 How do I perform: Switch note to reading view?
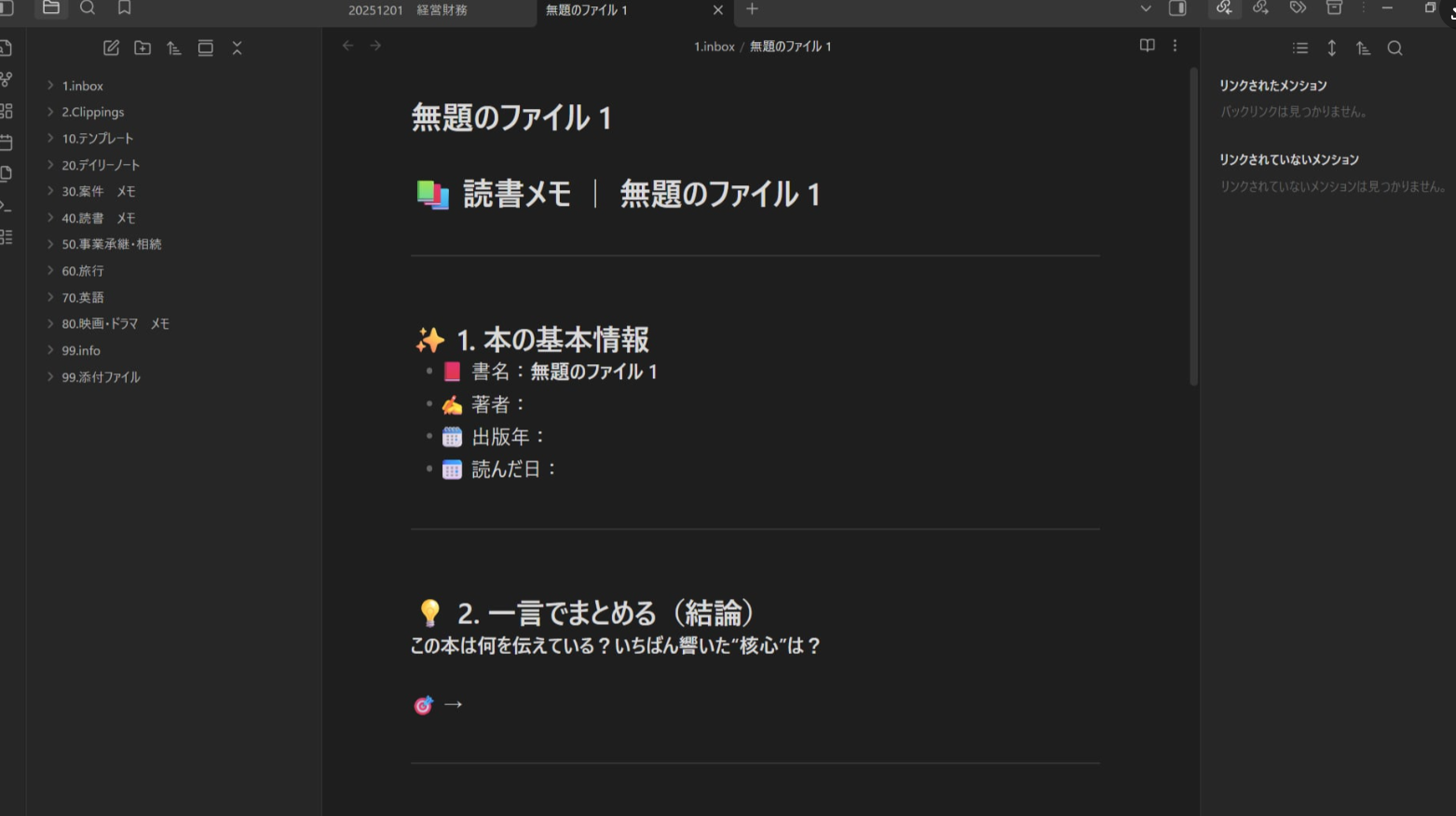pos(1147,46)
